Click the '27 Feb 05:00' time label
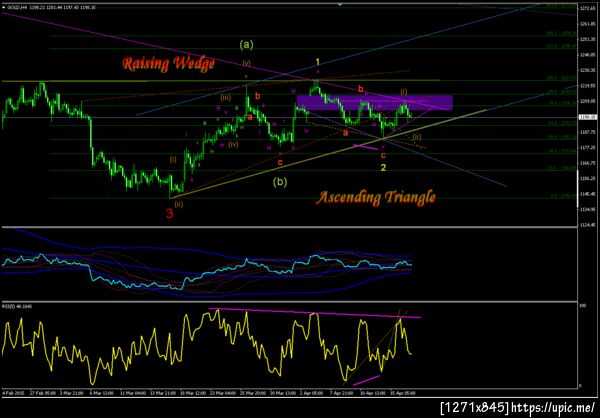 (45, 393)
